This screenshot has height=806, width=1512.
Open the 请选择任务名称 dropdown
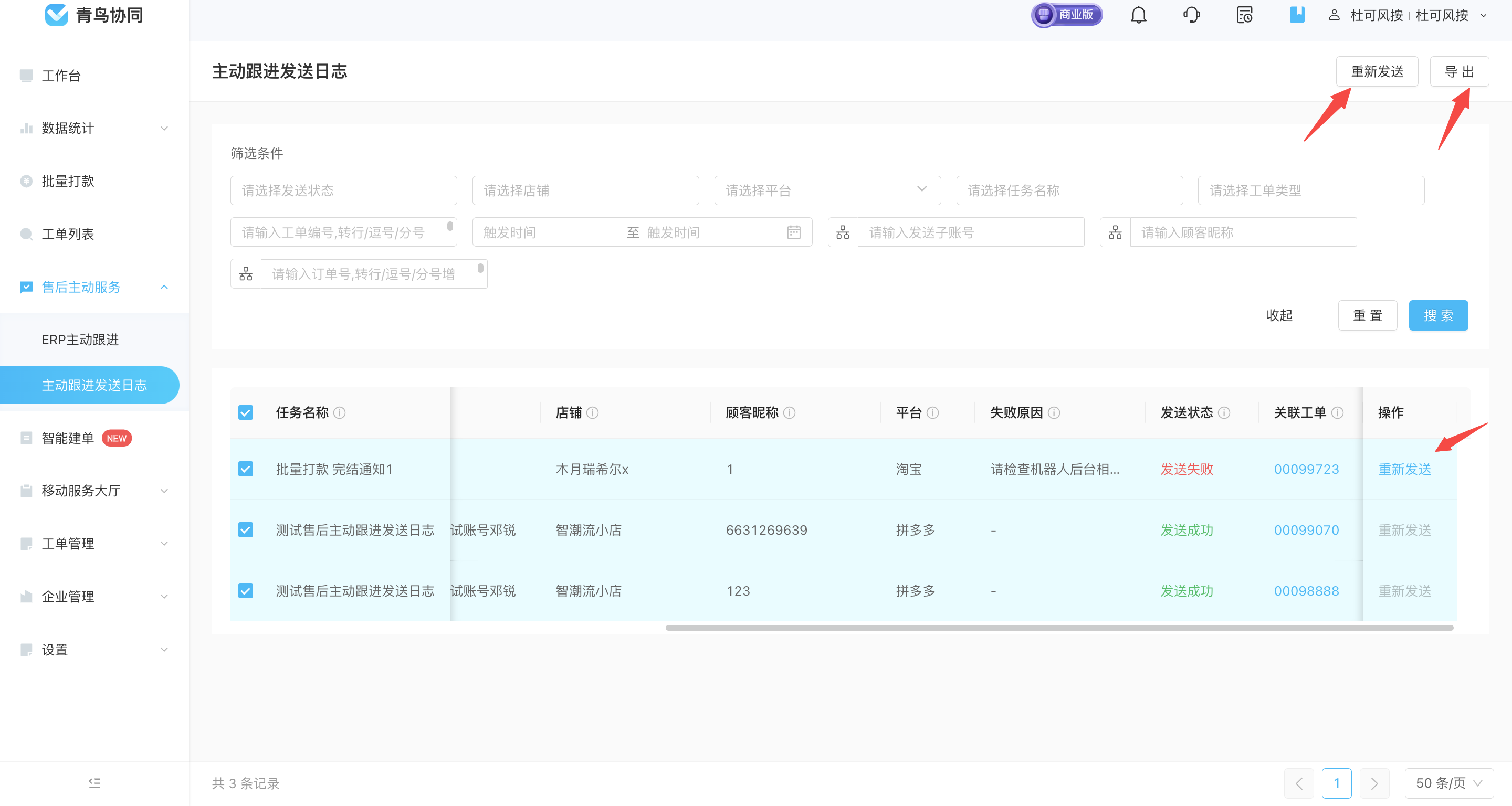click(x=1069, y=190)
